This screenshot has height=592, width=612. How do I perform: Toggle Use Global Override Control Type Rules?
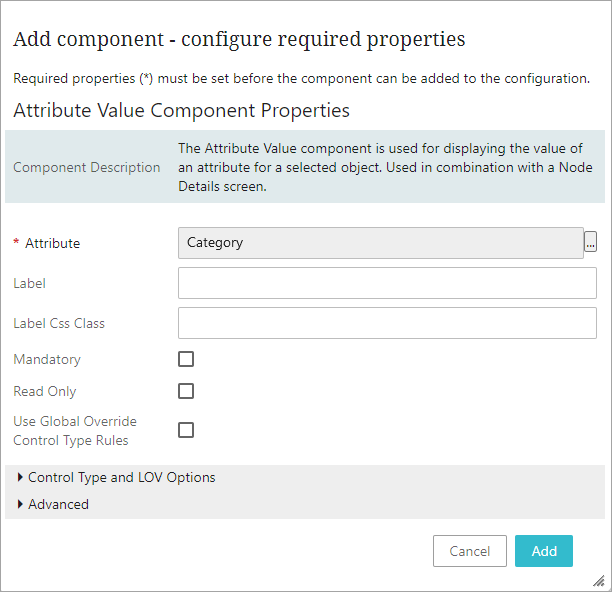click(186, 430)
